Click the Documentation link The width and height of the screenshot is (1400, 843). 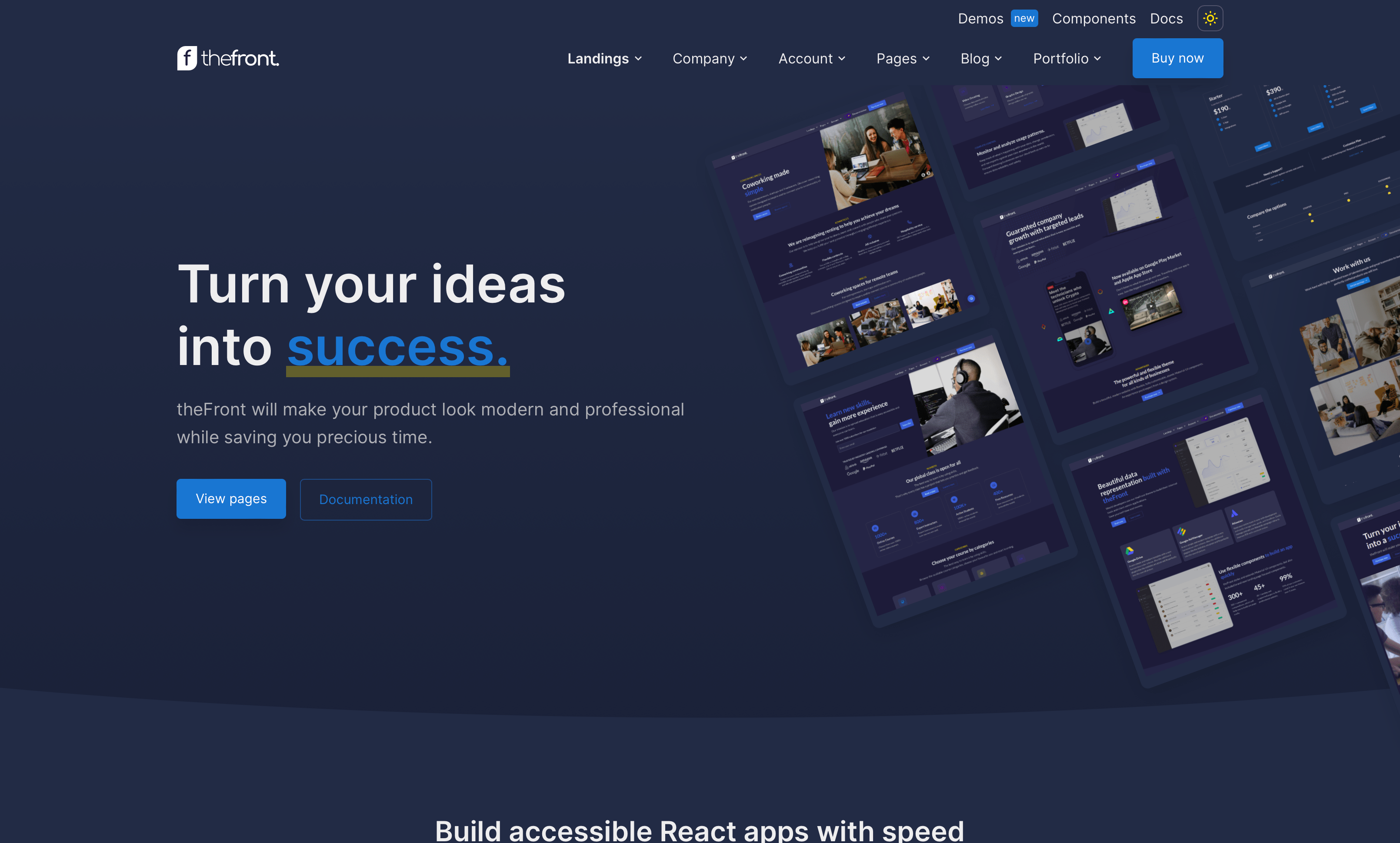pyautogui.click(x=365, y=498)
